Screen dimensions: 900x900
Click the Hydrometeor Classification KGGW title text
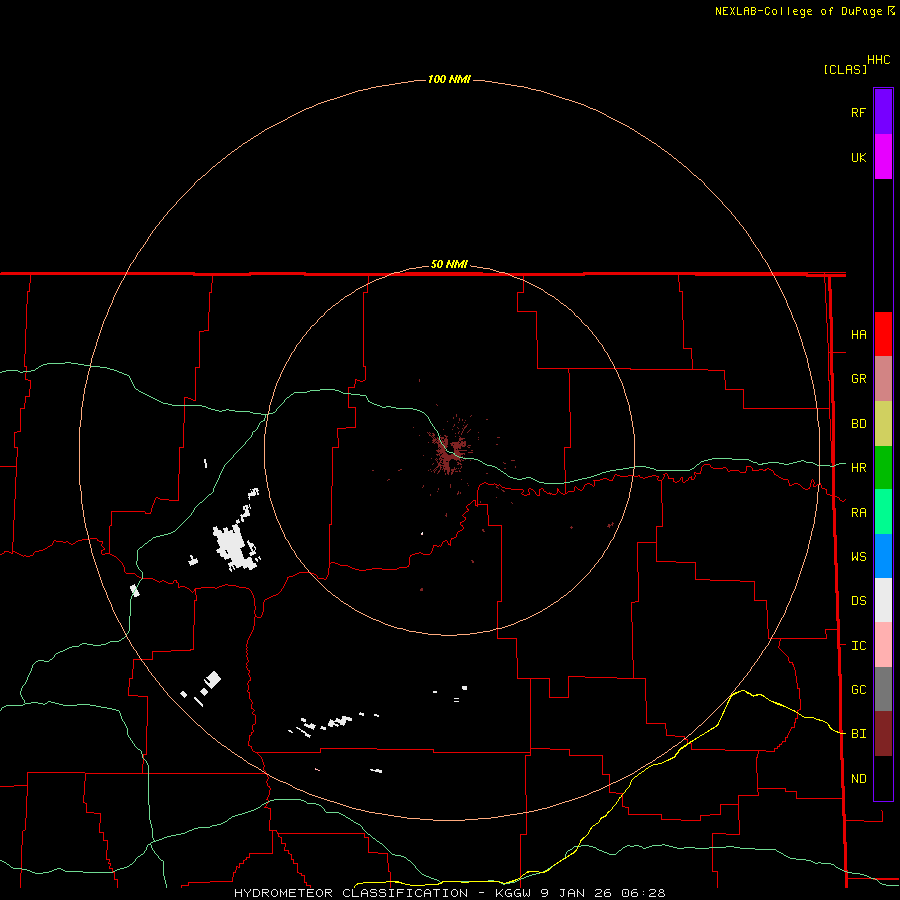pos(449,893)
